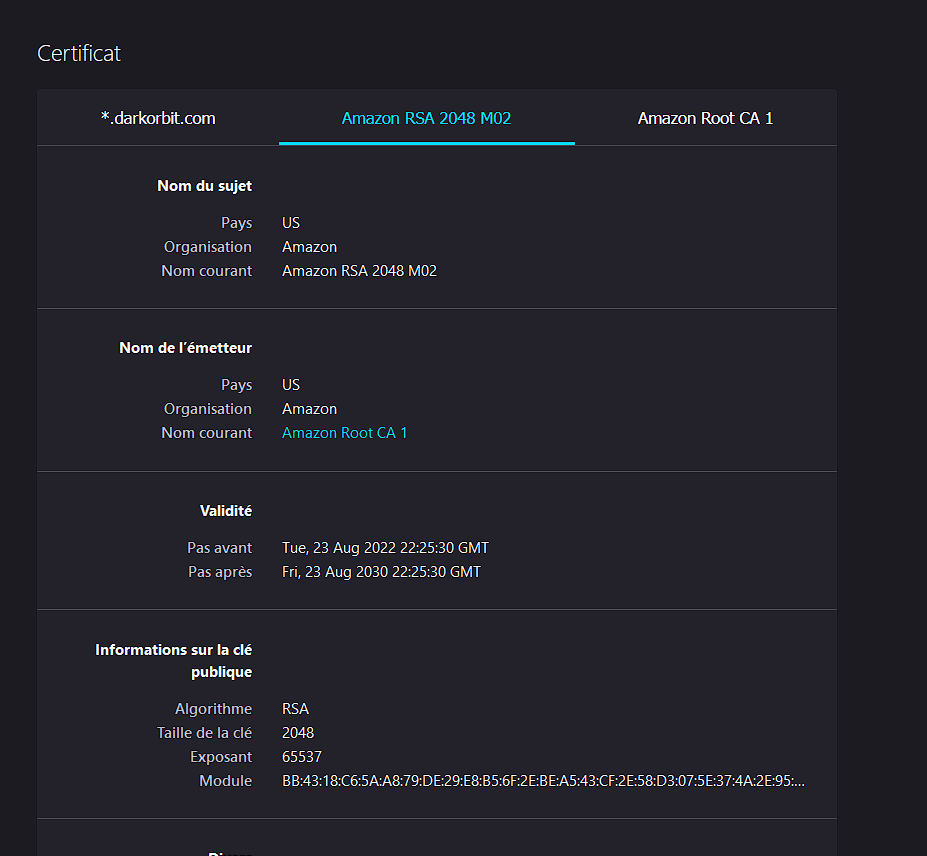This screenshot has width=927, height=856.
Task: Click the Pas avant label
Action: [x=220, y=548]
